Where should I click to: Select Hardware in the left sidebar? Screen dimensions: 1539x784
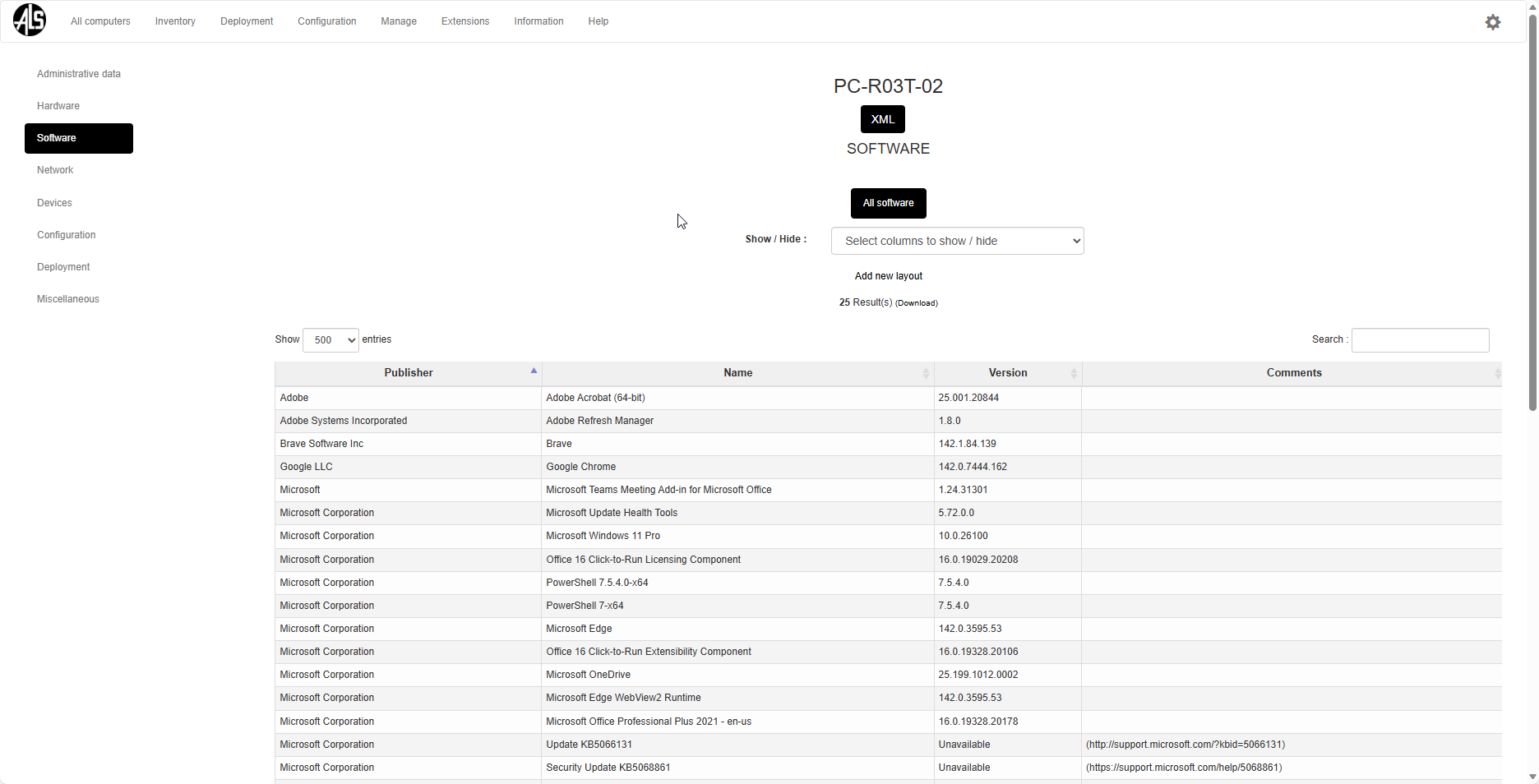(58, 106)
